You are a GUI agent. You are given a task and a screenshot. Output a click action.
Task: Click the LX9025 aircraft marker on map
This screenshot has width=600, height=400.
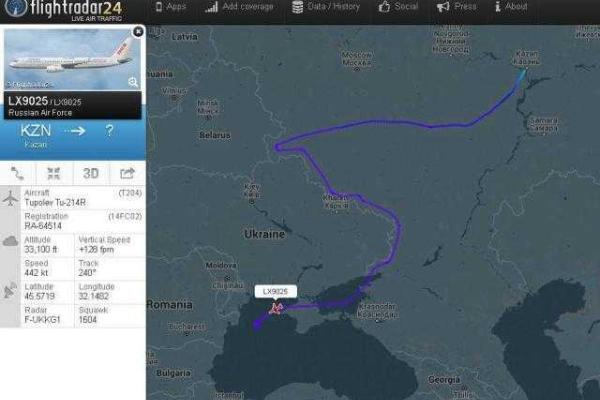click(276, 308)
